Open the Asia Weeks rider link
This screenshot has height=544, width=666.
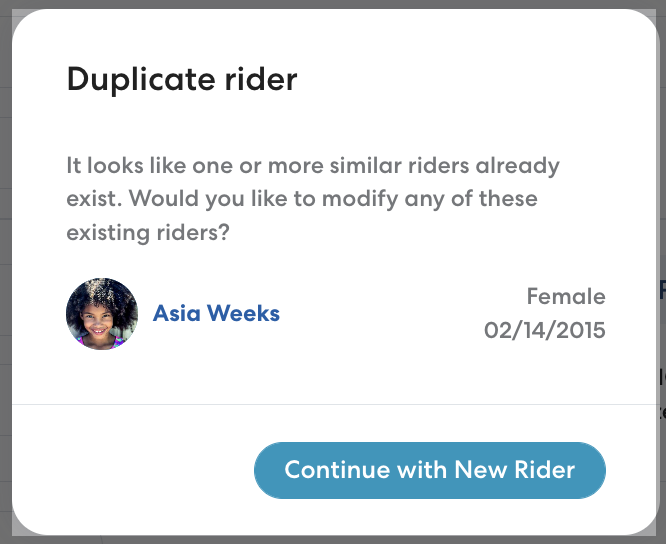pos(216,314)
